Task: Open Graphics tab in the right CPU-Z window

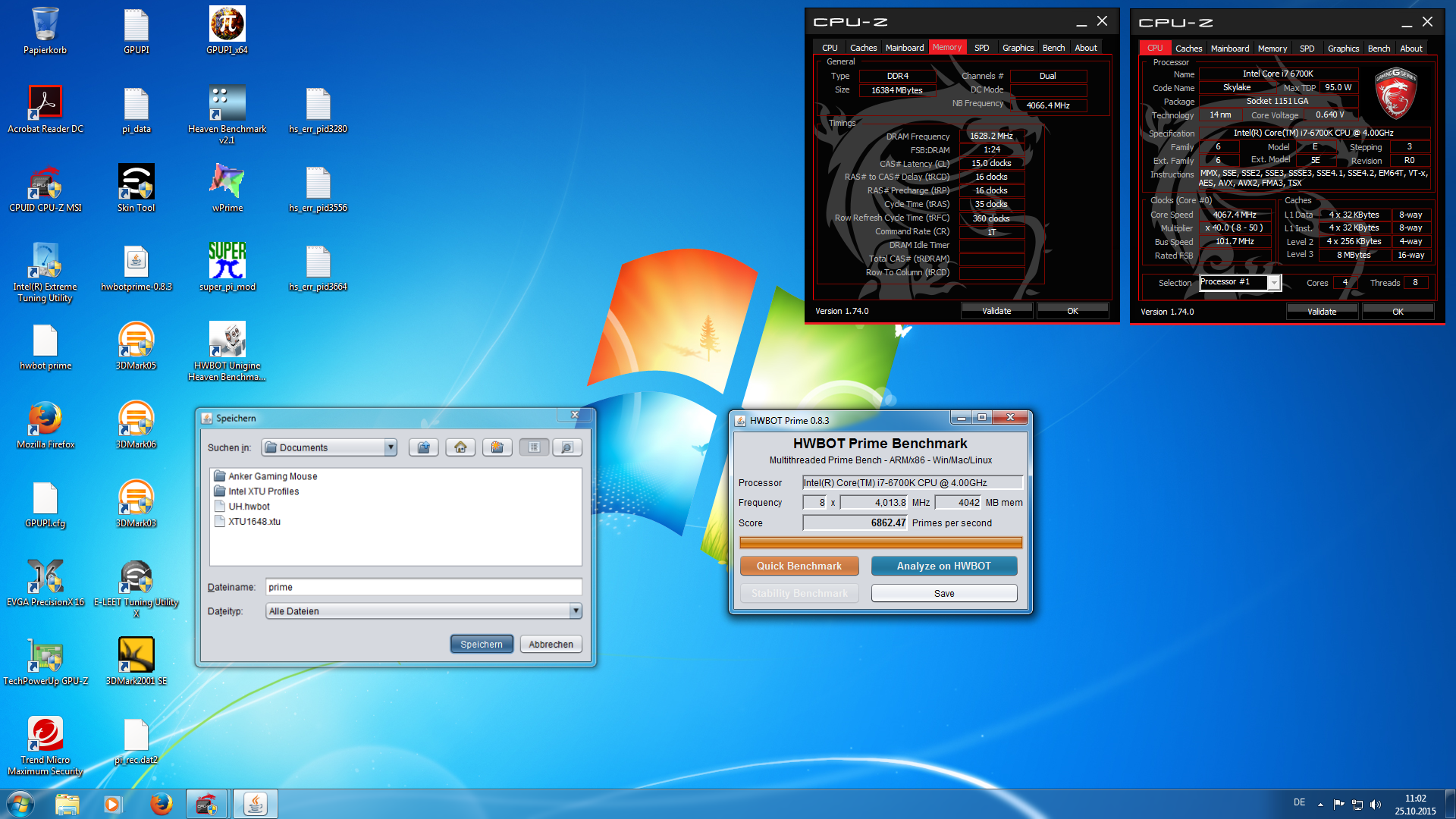Action: 1343,48
